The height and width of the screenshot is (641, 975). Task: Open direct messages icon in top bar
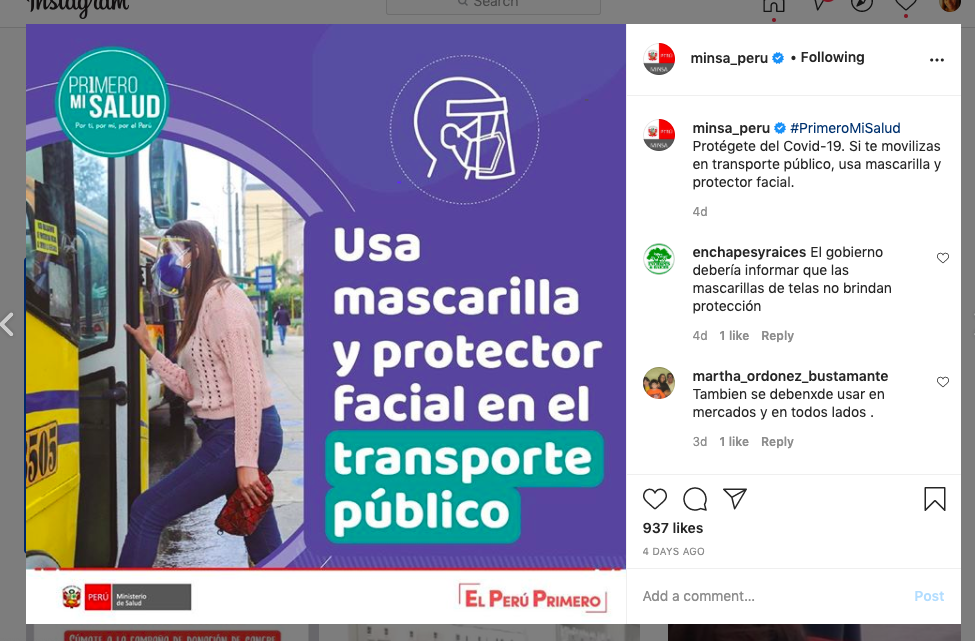820,5
